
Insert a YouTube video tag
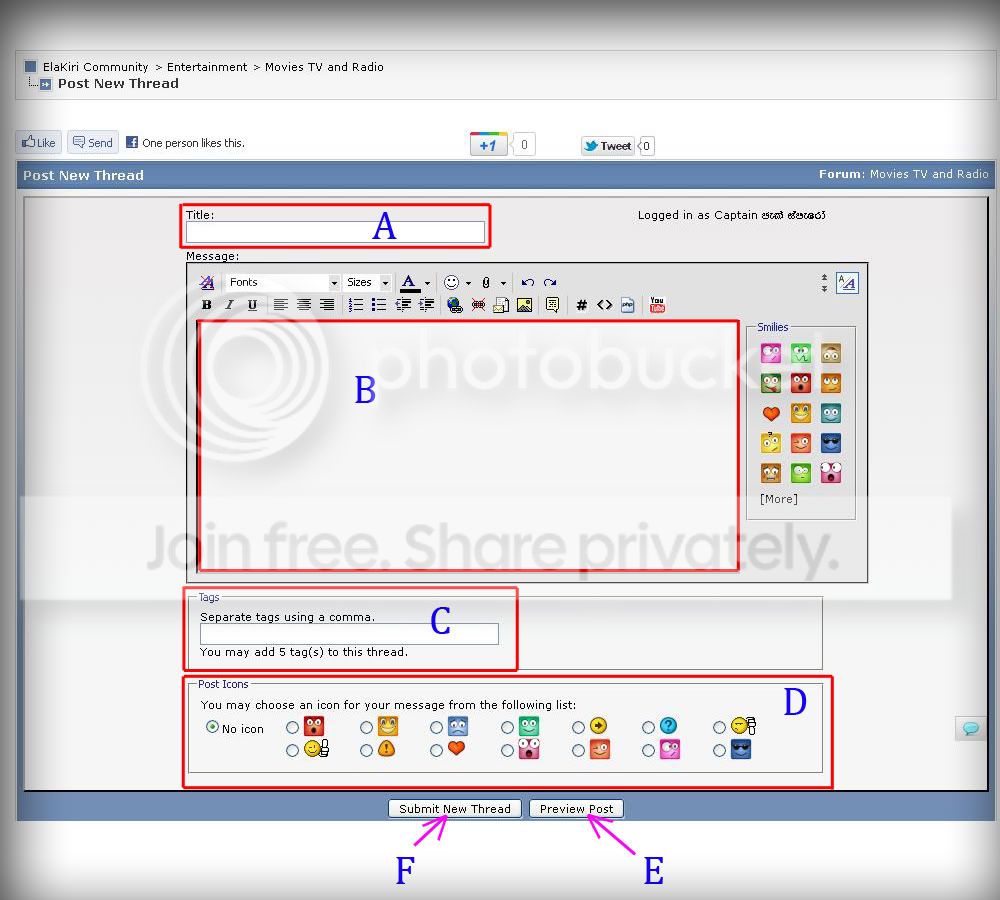pos(657,305)
